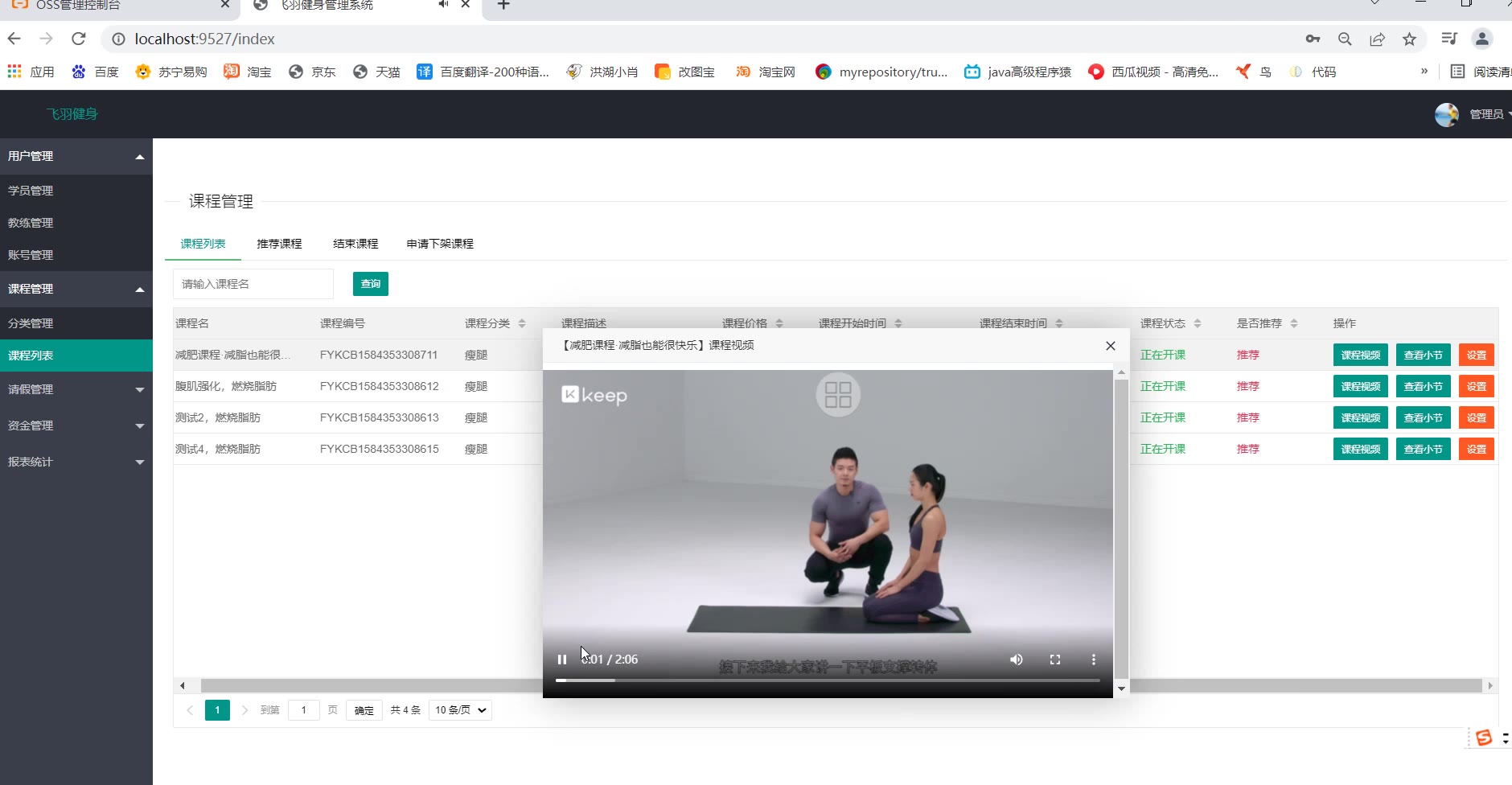1512x785 pixels.
Task: Expand the 资金管理 sidebar menu
Action: coord(76,425)
